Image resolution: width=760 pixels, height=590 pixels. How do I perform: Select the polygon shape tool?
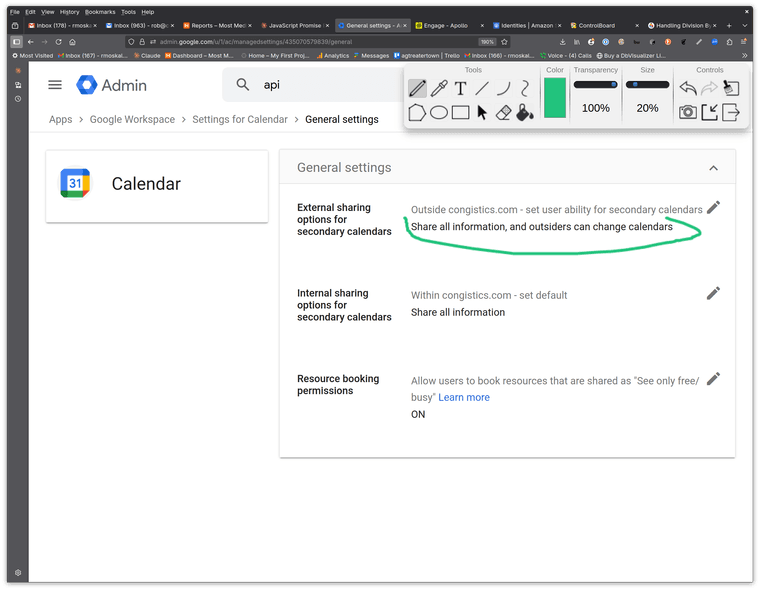(x=417, y=113)
